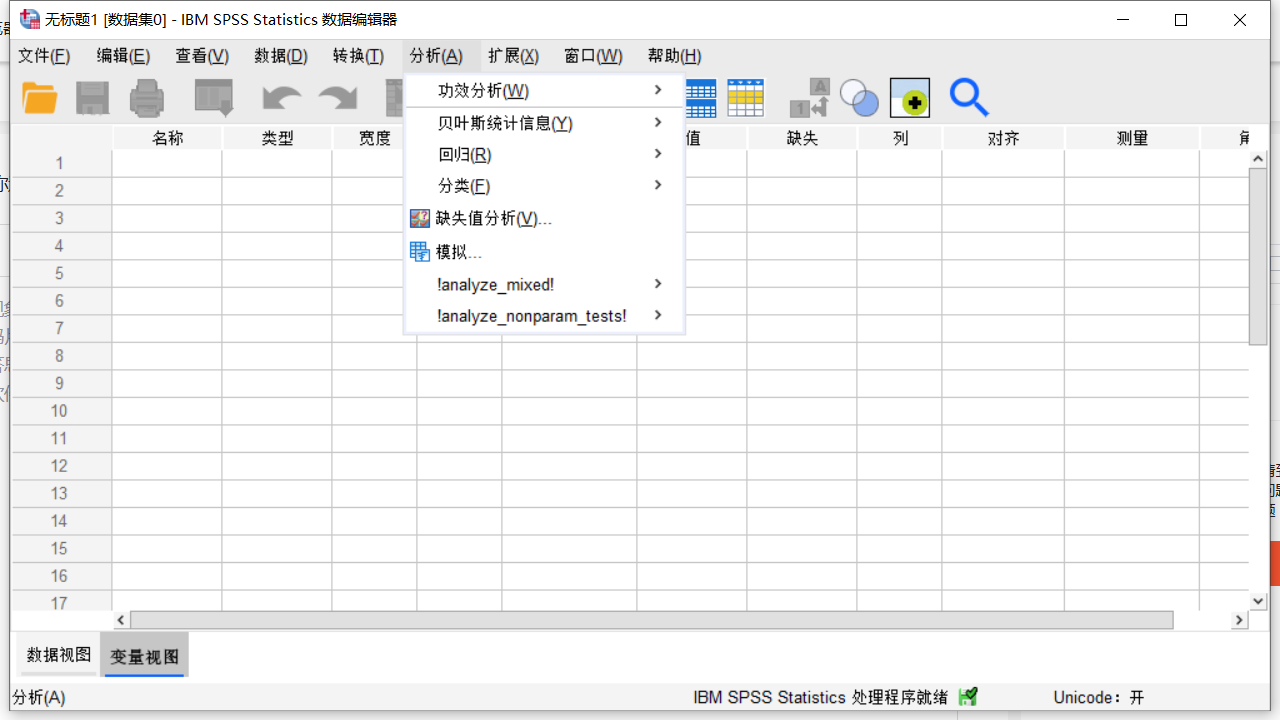Expand the !analyze_nonparam_tests! submenu
1280x720 pixels.
[x=544, y=316]
